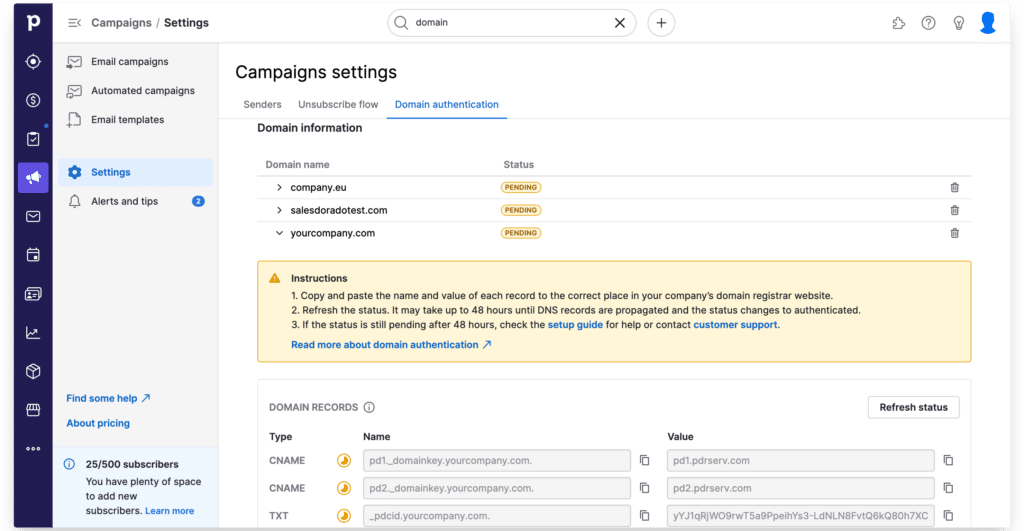Click the Find some help link
This screenshot has height=531, width=1024.
pyautogui.click(x=108, y=398)
